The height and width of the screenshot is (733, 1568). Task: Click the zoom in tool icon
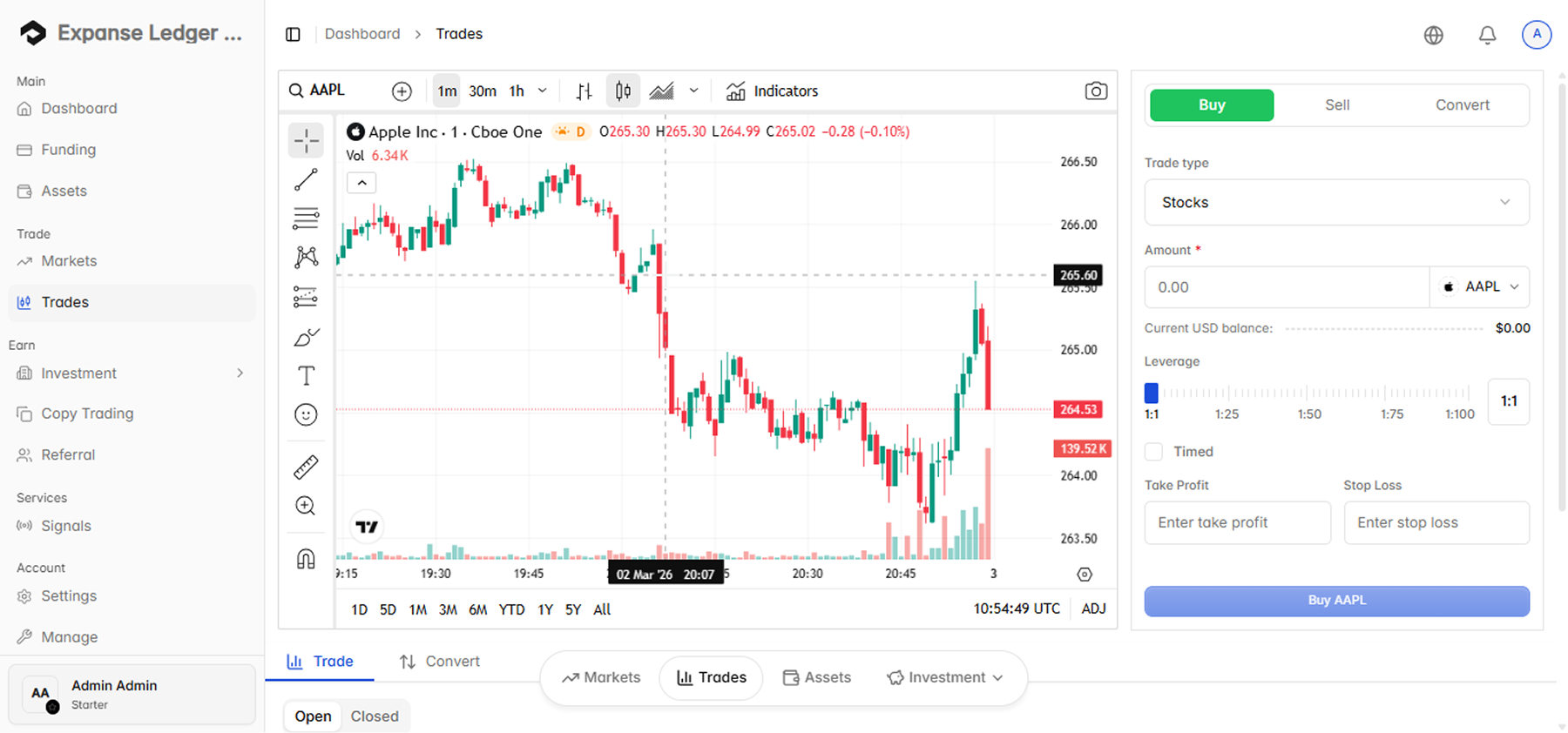point(306,506)
